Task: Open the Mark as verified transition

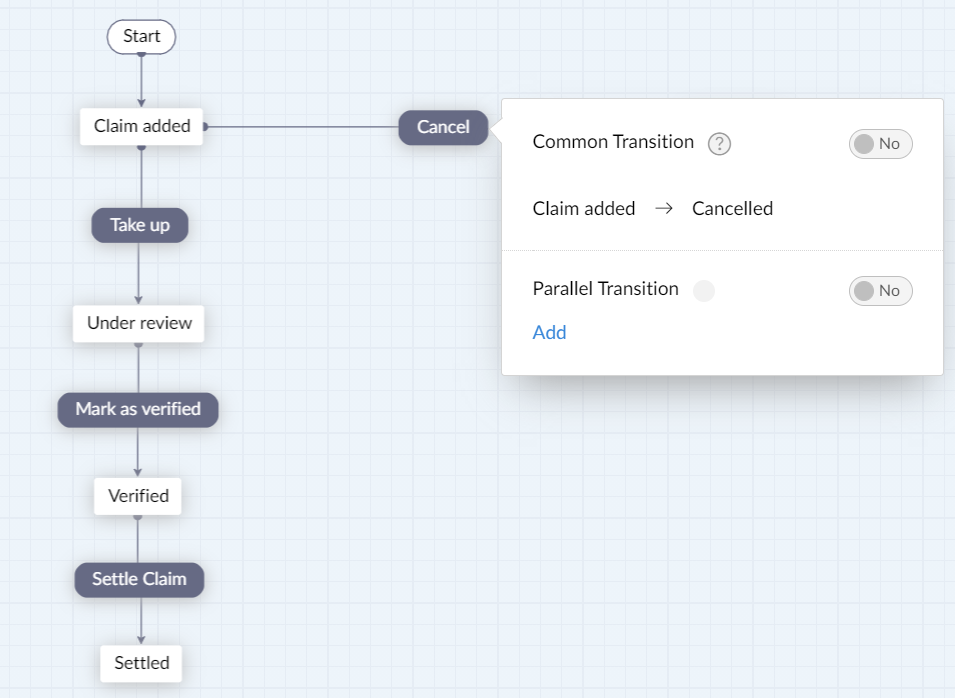Action: point(138,409)
